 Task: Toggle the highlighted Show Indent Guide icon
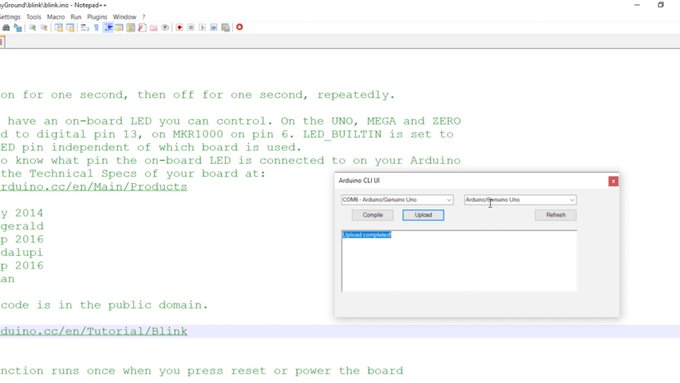click(x=108, y=27)
